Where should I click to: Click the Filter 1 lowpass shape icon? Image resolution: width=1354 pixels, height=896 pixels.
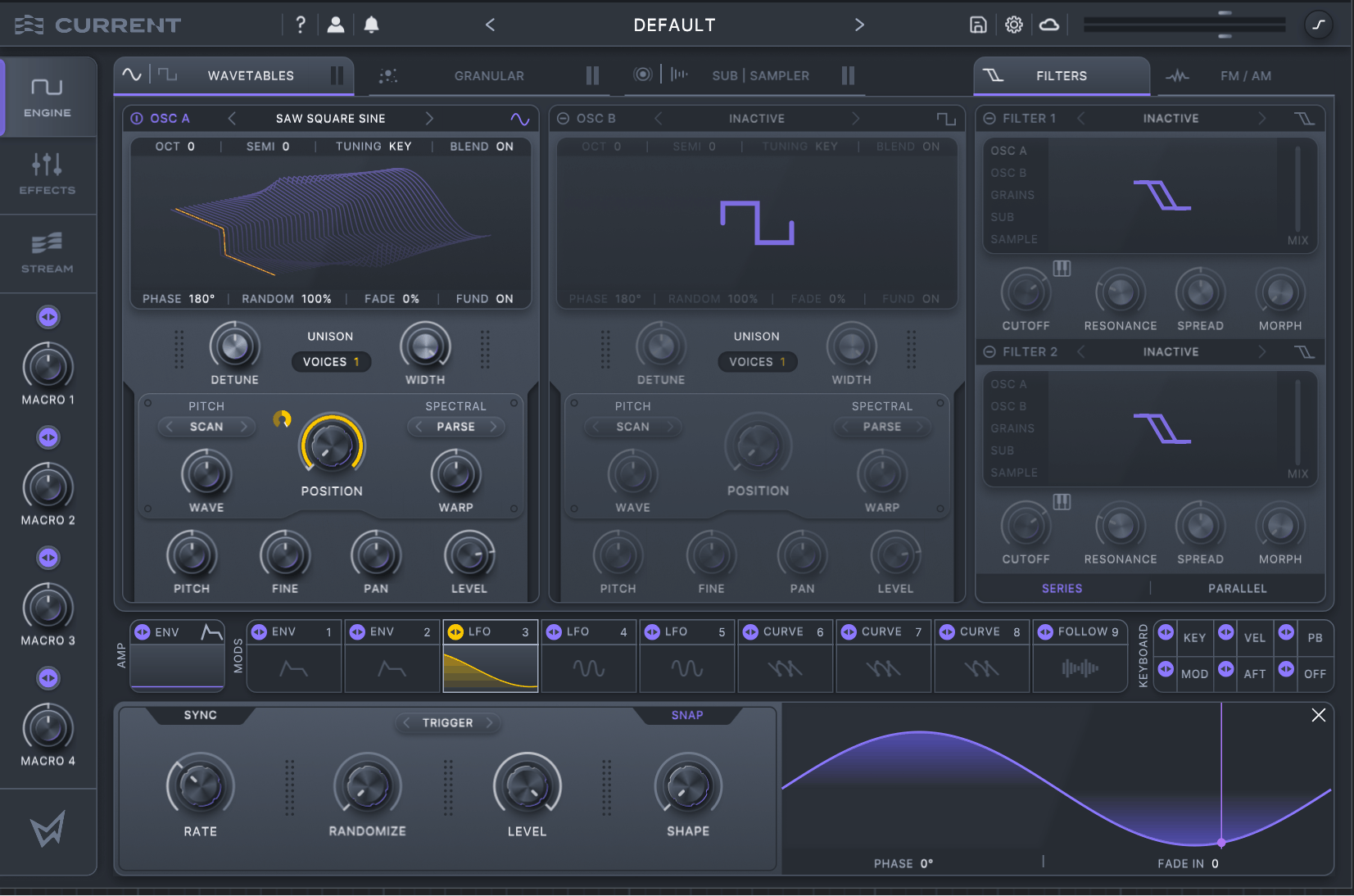coord(1304,119)
